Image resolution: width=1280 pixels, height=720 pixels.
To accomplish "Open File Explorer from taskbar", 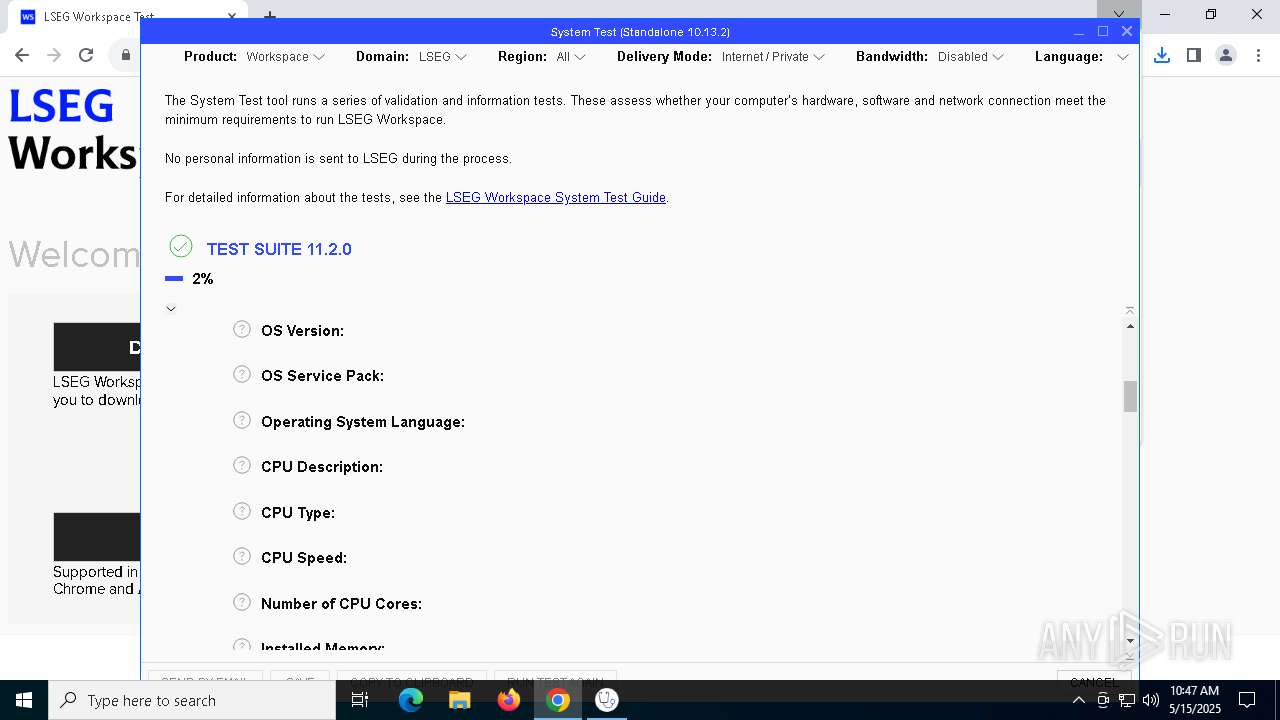I will (x=459, y=700).
